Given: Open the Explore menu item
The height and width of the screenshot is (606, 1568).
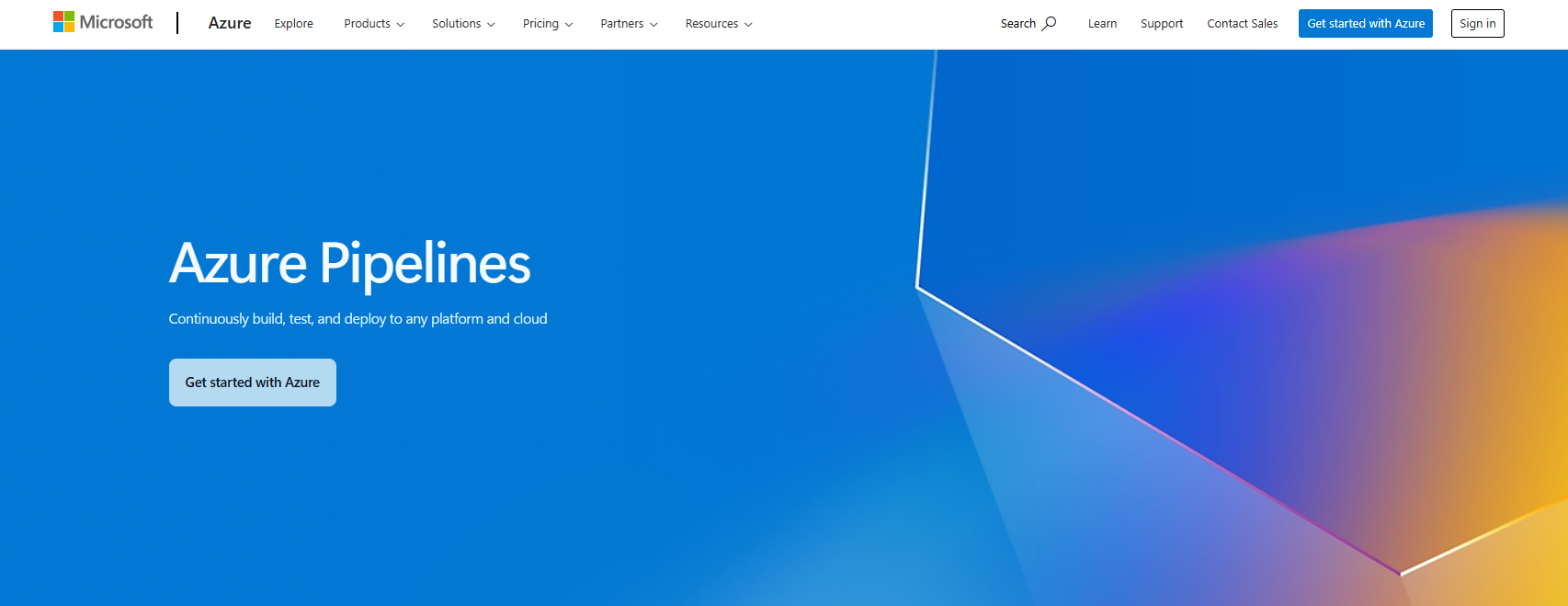Looking at the screenshot, I should (294, 24).
